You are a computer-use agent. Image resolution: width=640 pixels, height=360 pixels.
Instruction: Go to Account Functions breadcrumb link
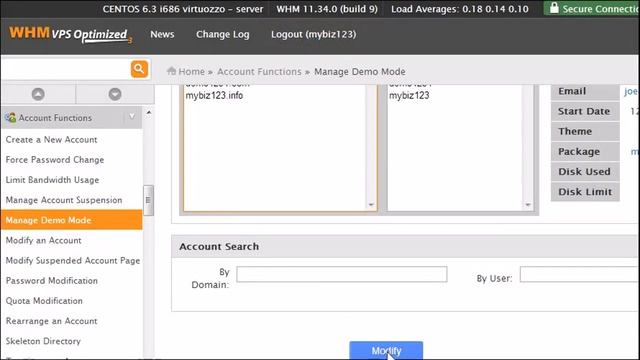coord(259,71)
